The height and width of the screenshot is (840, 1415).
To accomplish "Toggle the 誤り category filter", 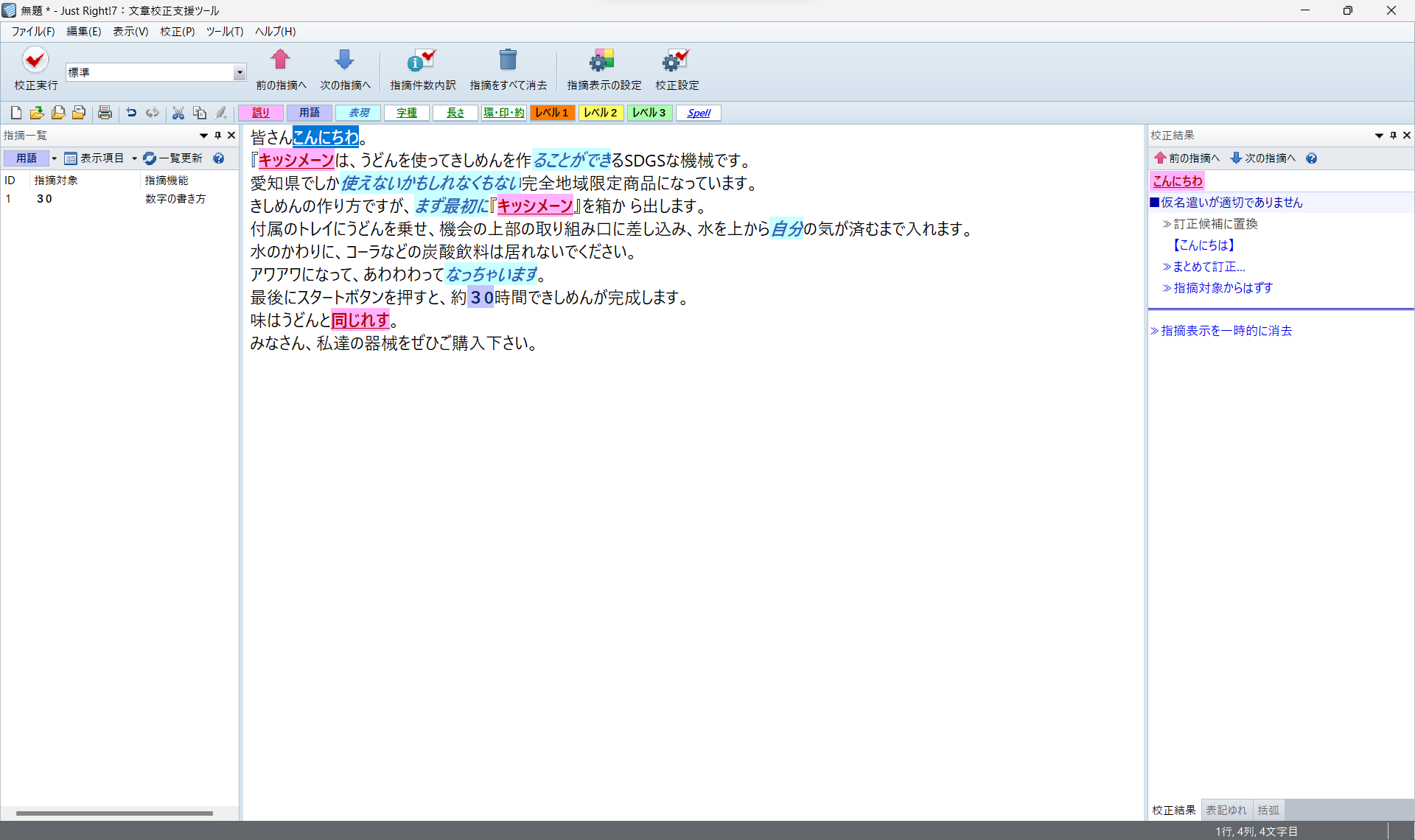I will pos(261,113).
